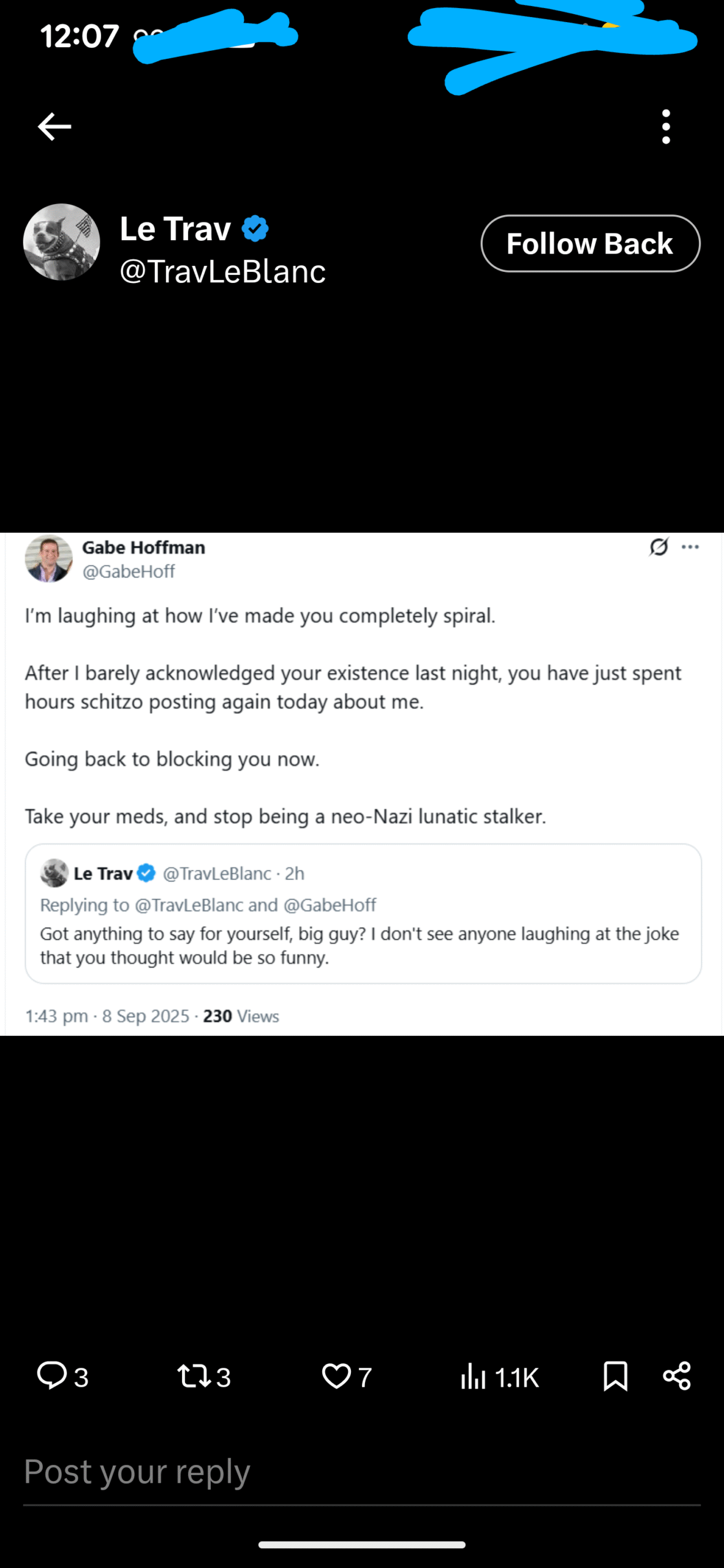Open the @TravLeBlanc handle
Screen dimensions: 724x1568
223,271
